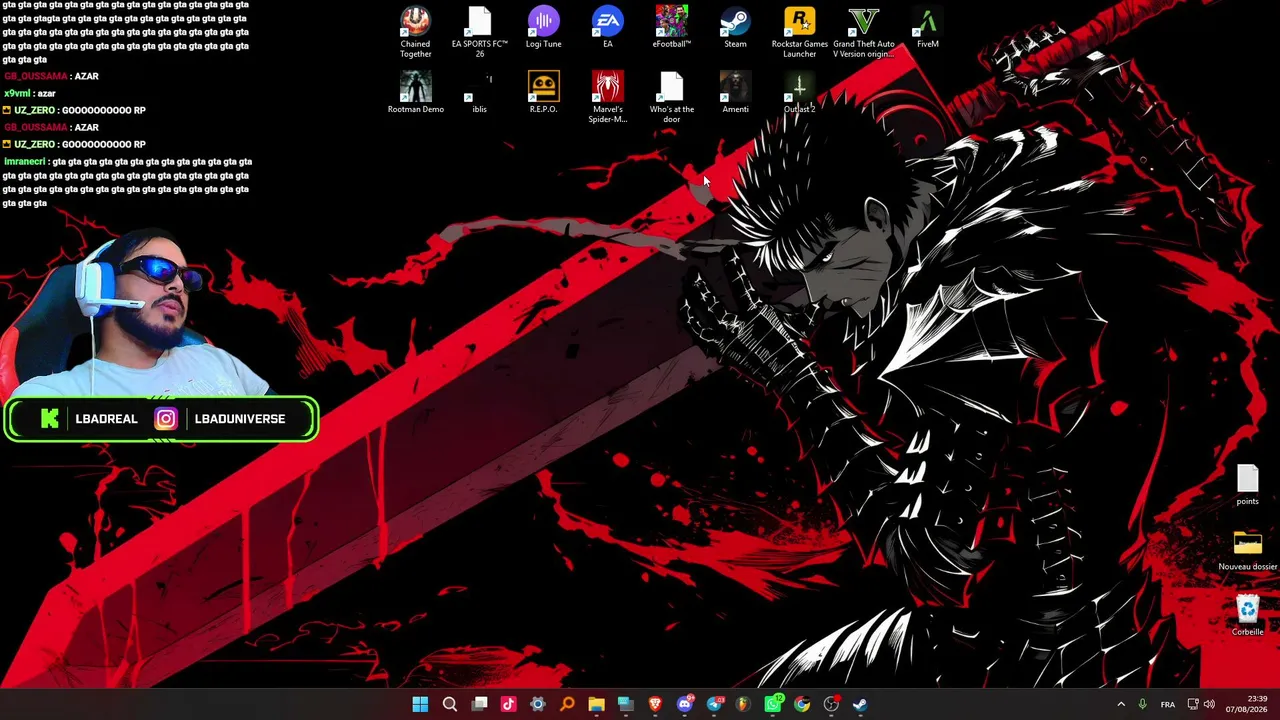1280x720 pixels.
Task: Select the Rootman Demo desktop icon
Action: click(x=415, y=92)
